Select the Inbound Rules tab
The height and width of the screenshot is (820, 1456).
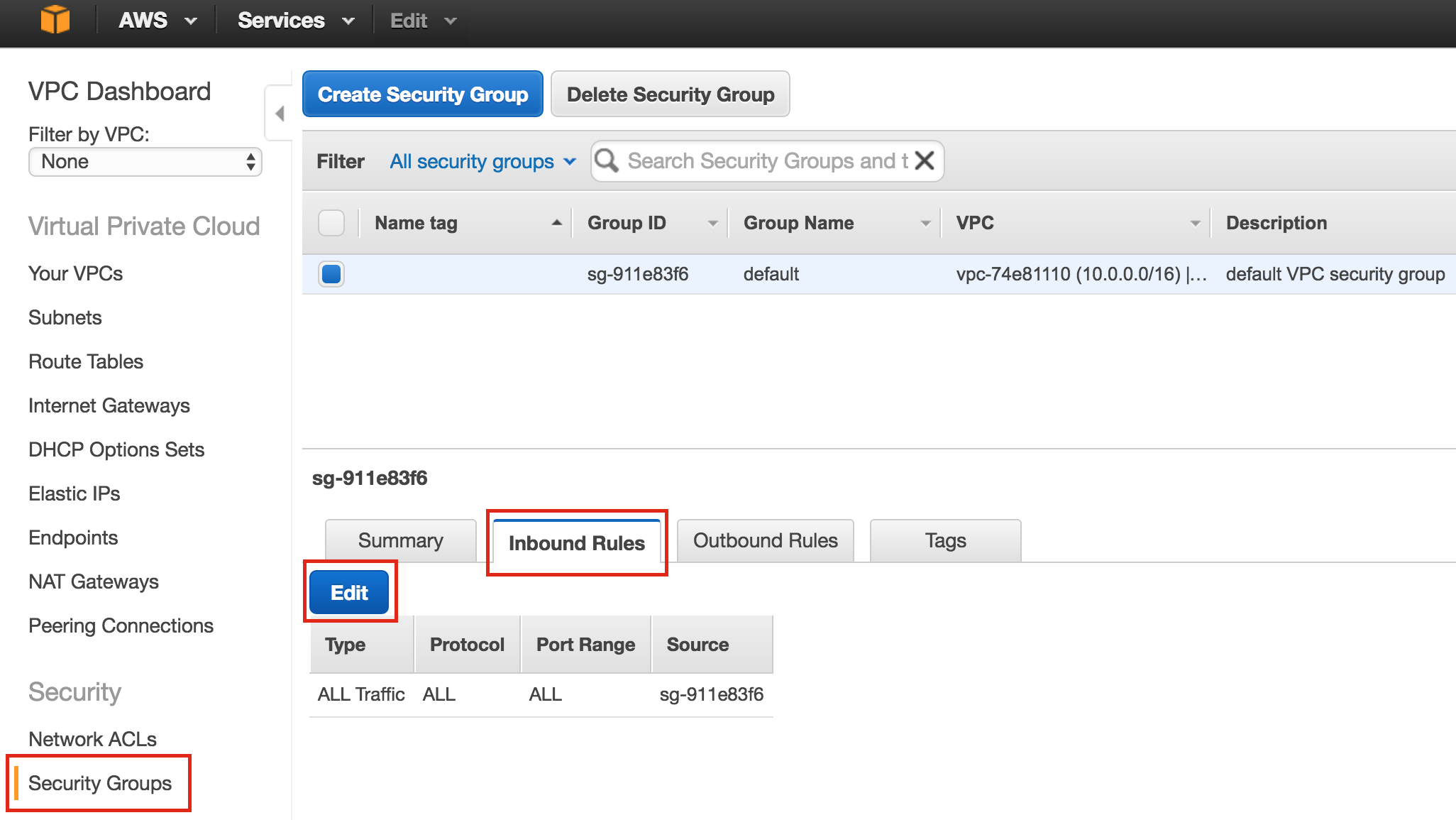point(577,543)
